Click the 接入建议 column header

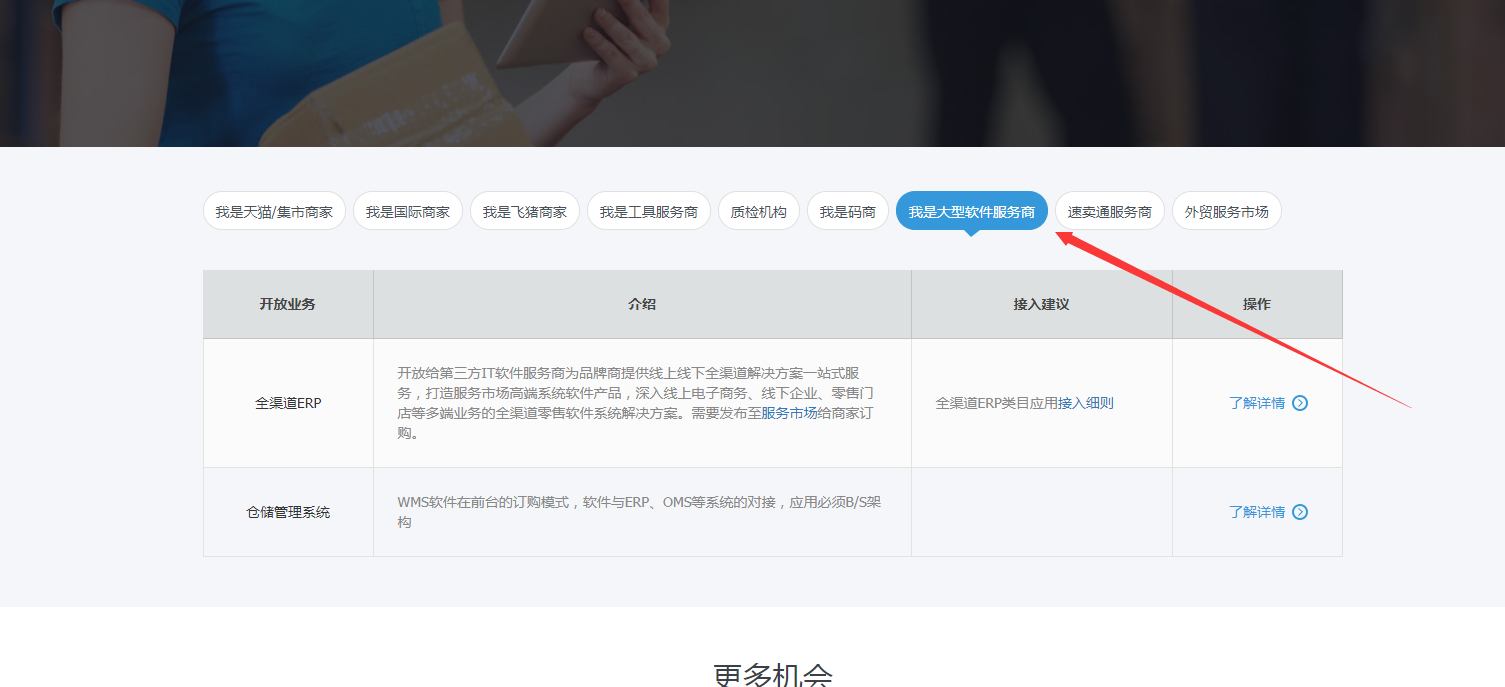pyautogui.click(x=1042, y=304)
